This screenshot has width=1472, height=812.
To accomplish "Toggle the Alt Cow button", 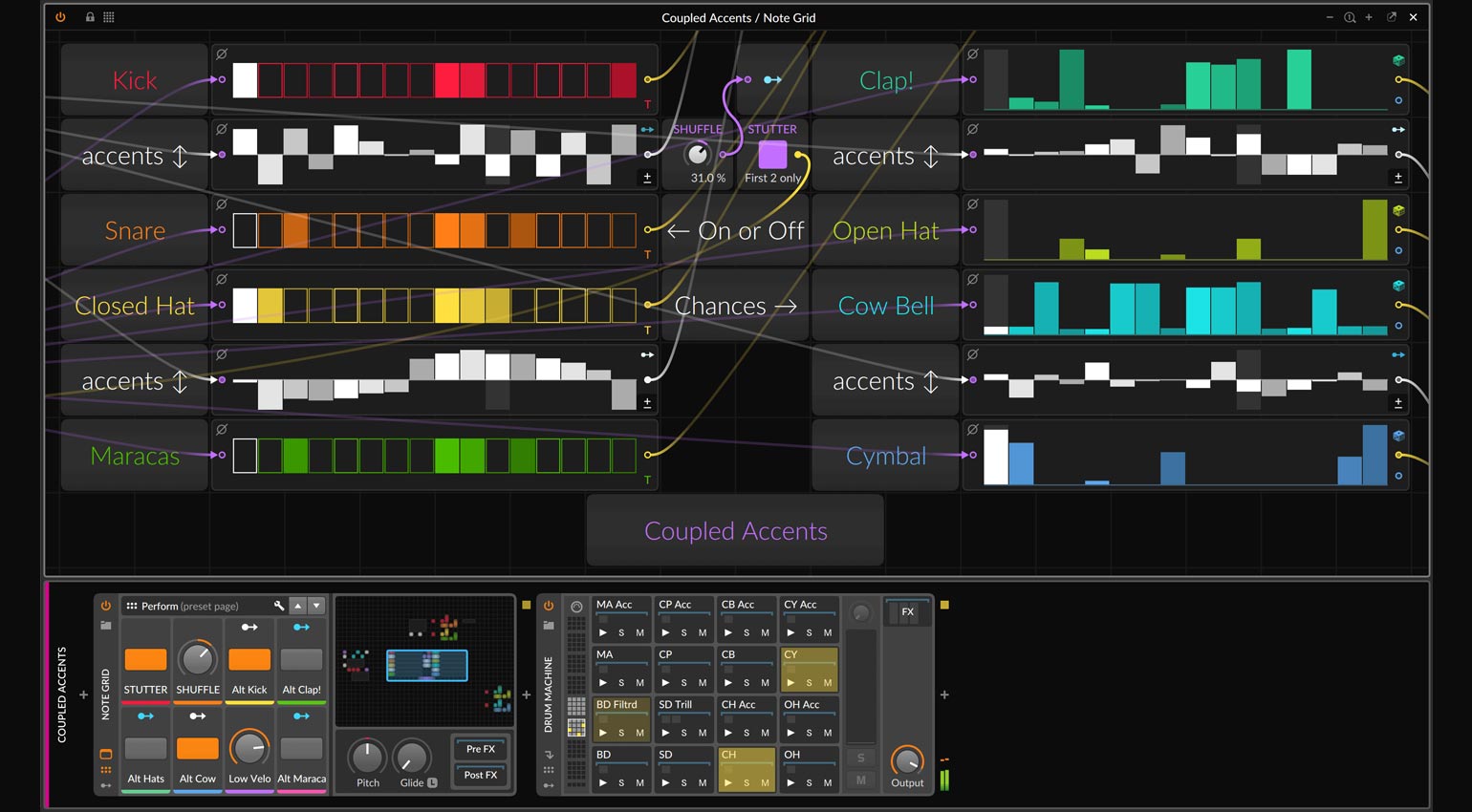I will 198,748.
